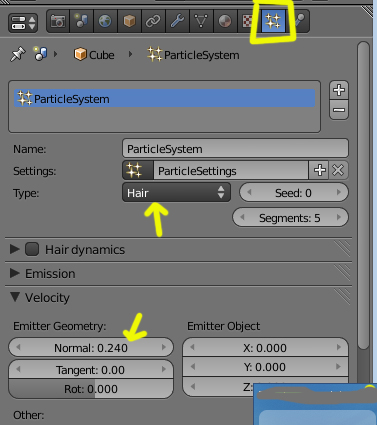Click the properties panel vertical scrollbar

coord(363,195)
